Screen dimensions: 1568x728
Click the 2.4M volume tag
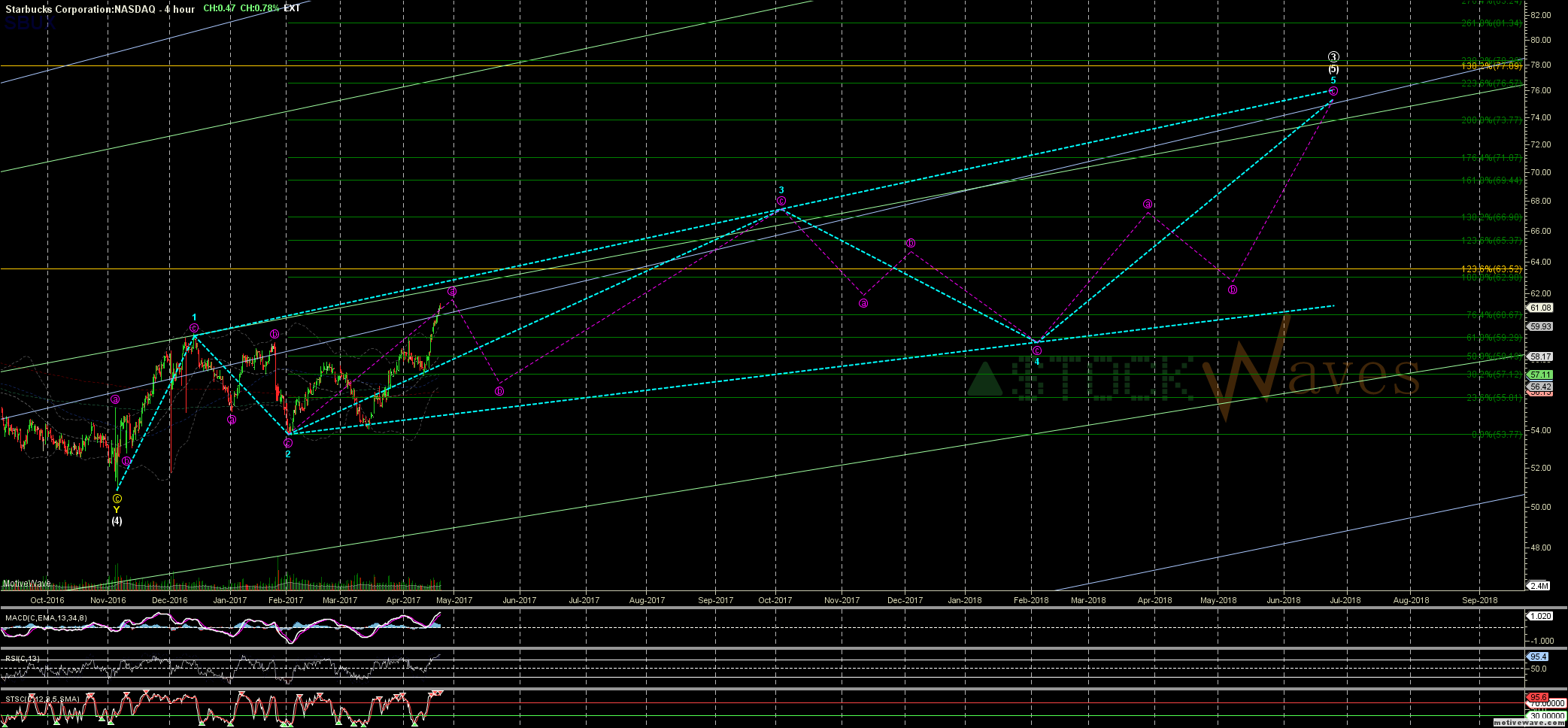(1539, 586)
